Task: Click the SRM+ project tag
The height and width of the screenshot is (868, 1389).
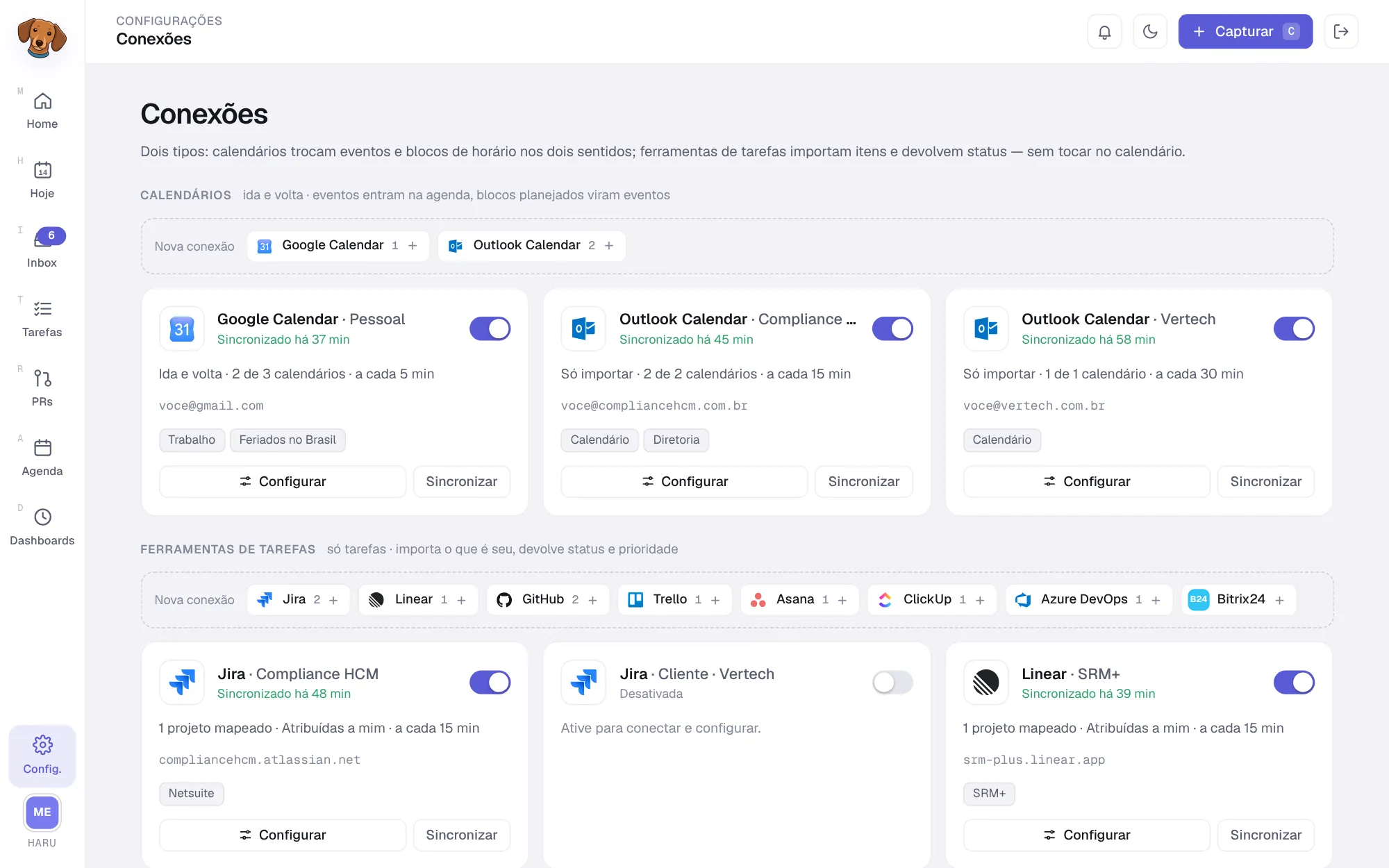Action: 989,794
